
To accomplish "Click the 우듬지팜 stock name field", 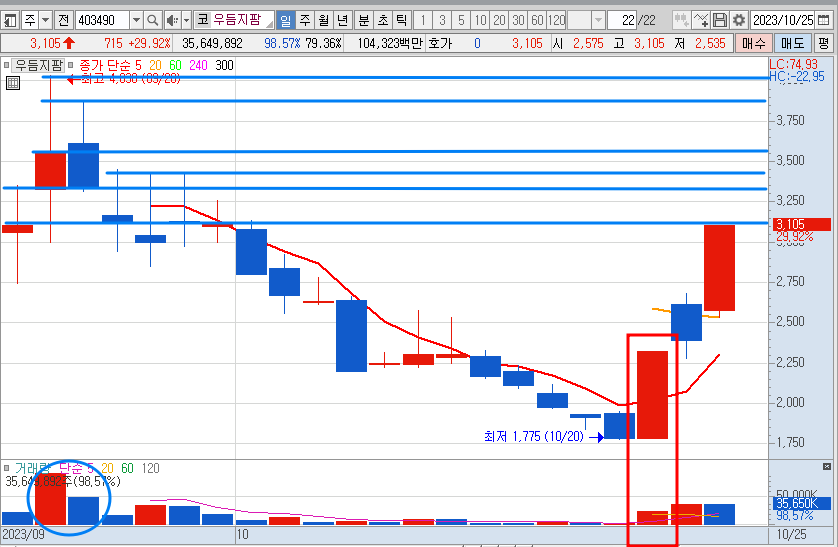I will click(237, 20).
